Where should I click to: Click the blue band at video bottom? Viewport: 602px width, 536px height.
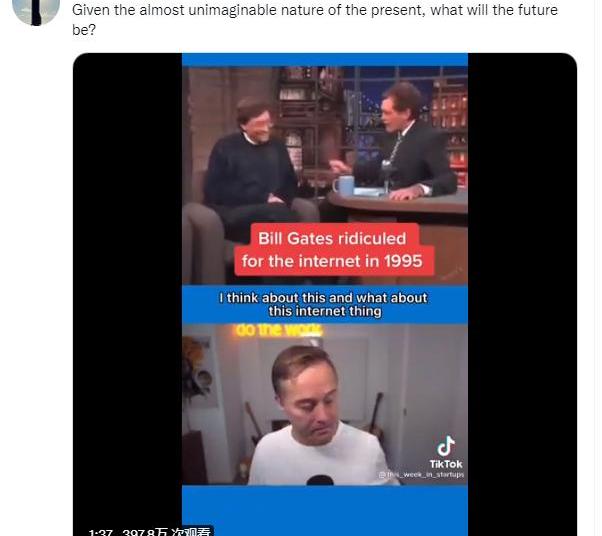pyautogui.click(x=325, y=510)
